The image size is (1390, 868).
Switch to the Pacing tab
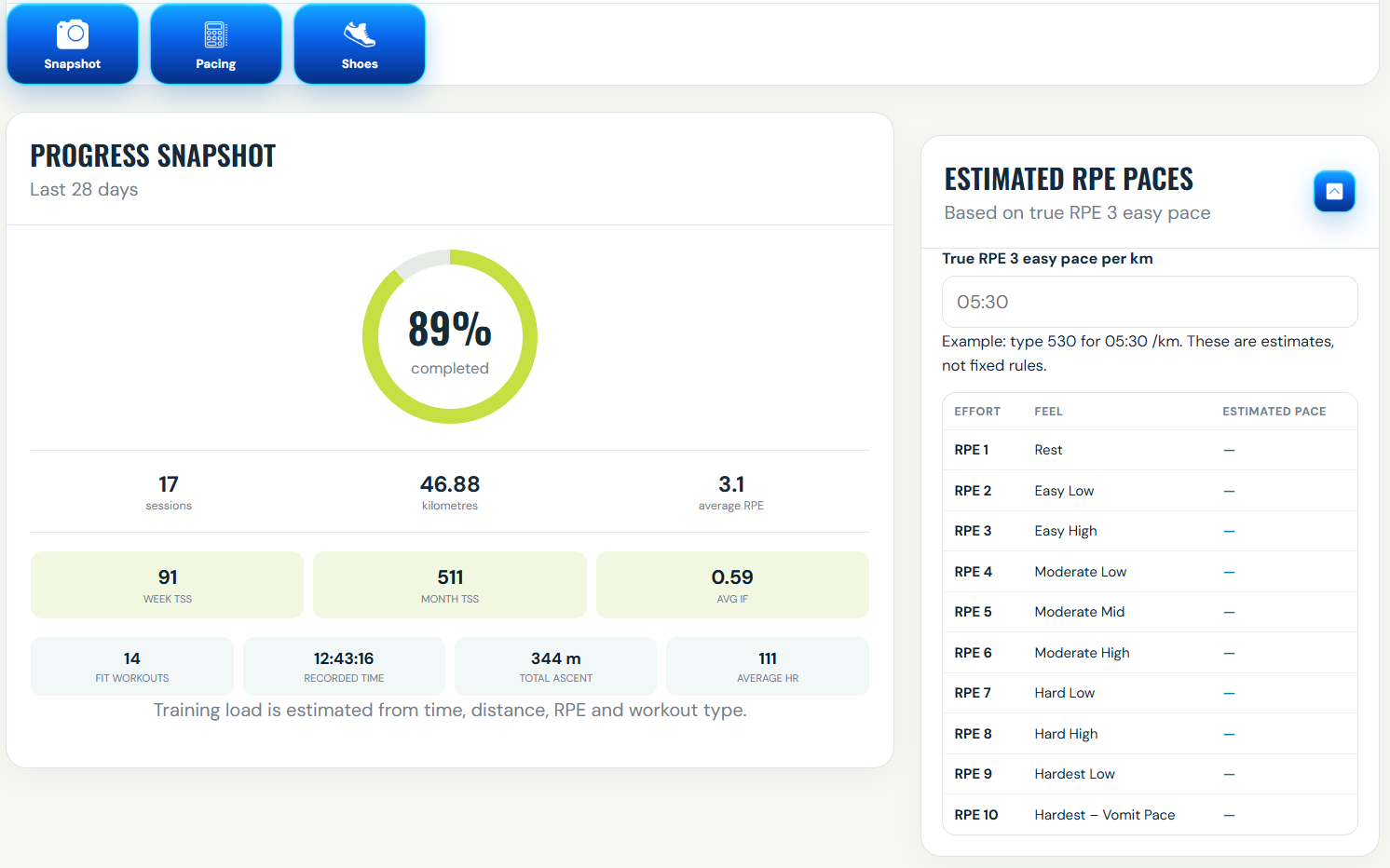point(216,44)
